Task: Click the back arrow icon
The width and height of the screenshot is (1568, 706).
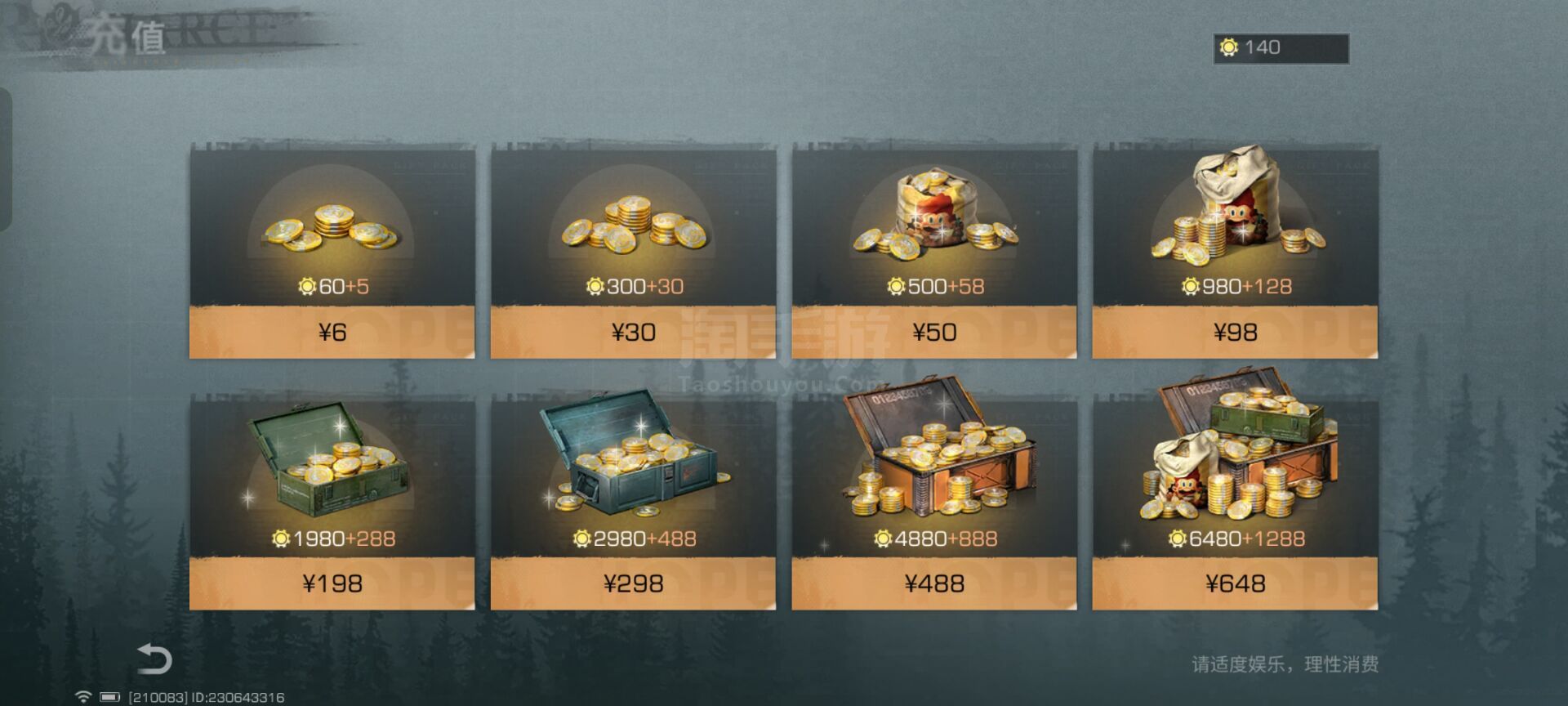Action: (x=154, y=659)
